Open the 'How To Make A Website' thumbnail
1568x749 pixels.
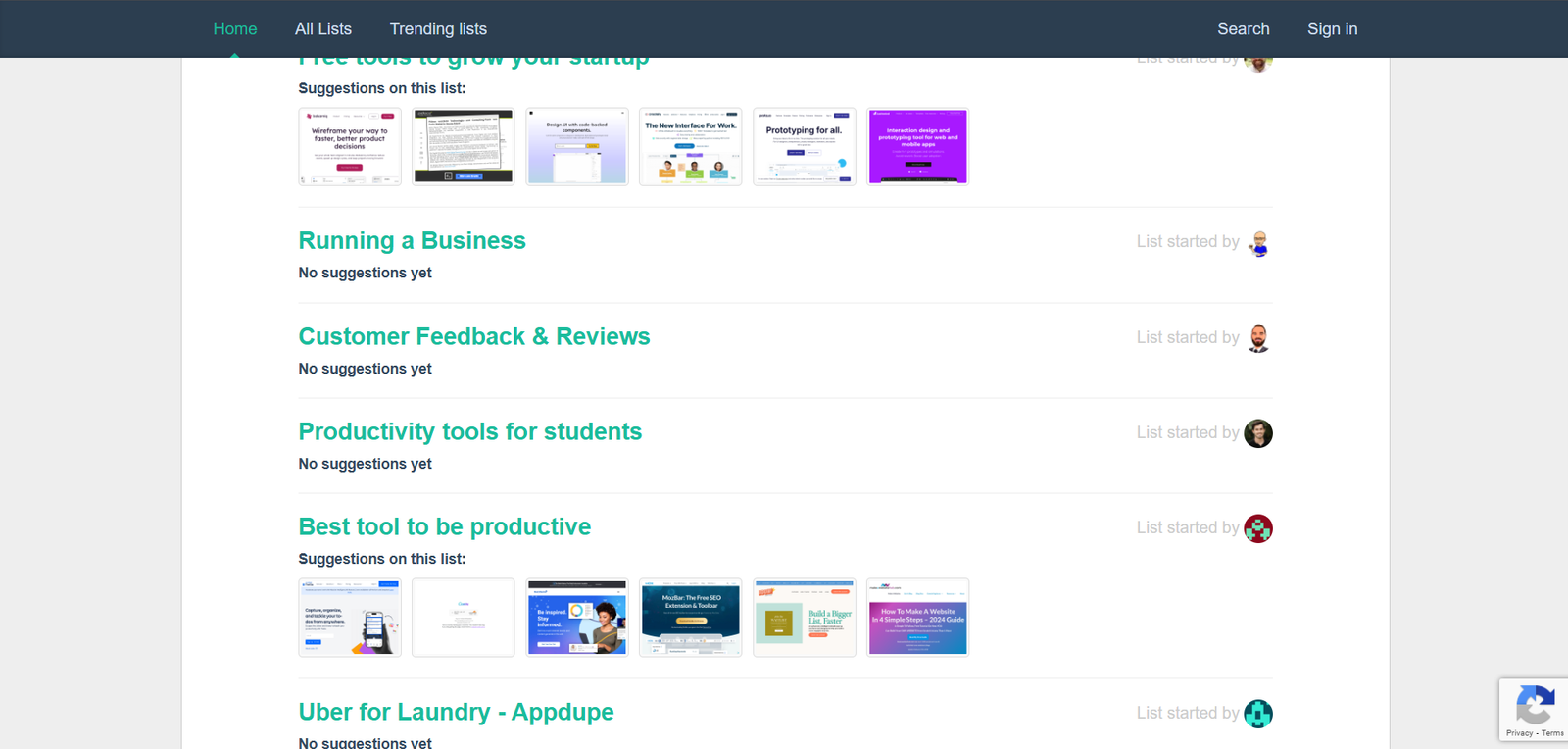918,618
